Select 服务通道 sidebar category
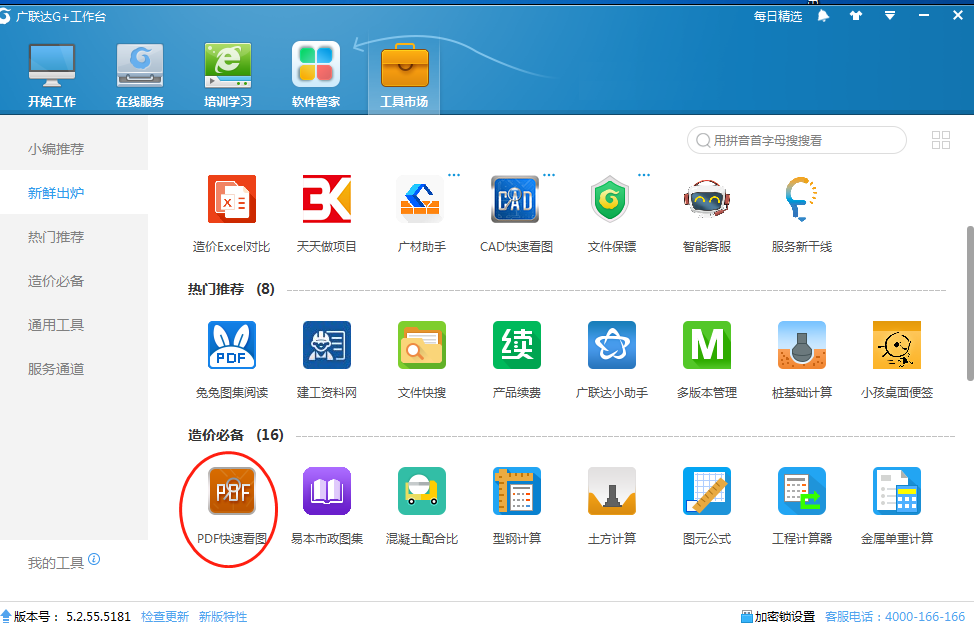The width and height of the screenshot is (974, 631). pyautogui.click(x=74, y=369)
